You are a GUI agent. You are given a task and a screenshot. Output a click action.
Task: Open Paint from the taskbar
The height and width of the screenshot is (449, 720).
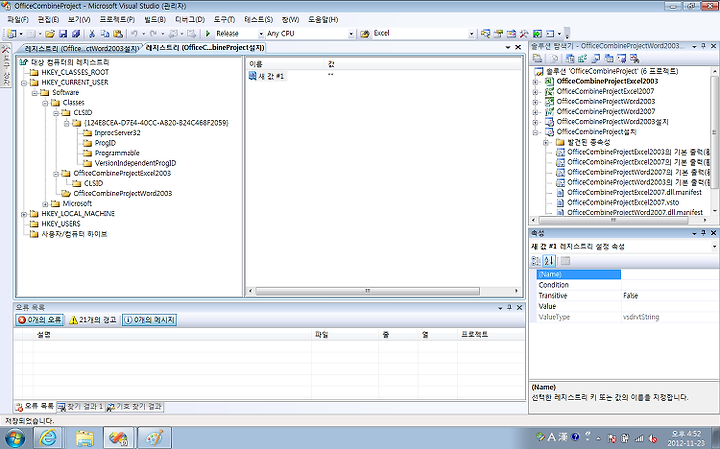point(154,438)
